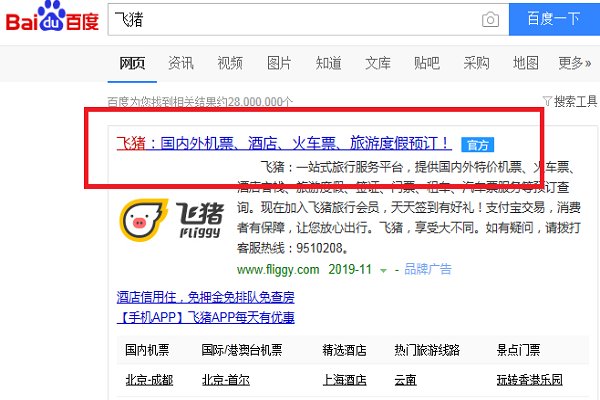
Task: Open the 知道 tab
Action: tap(328, 63)
